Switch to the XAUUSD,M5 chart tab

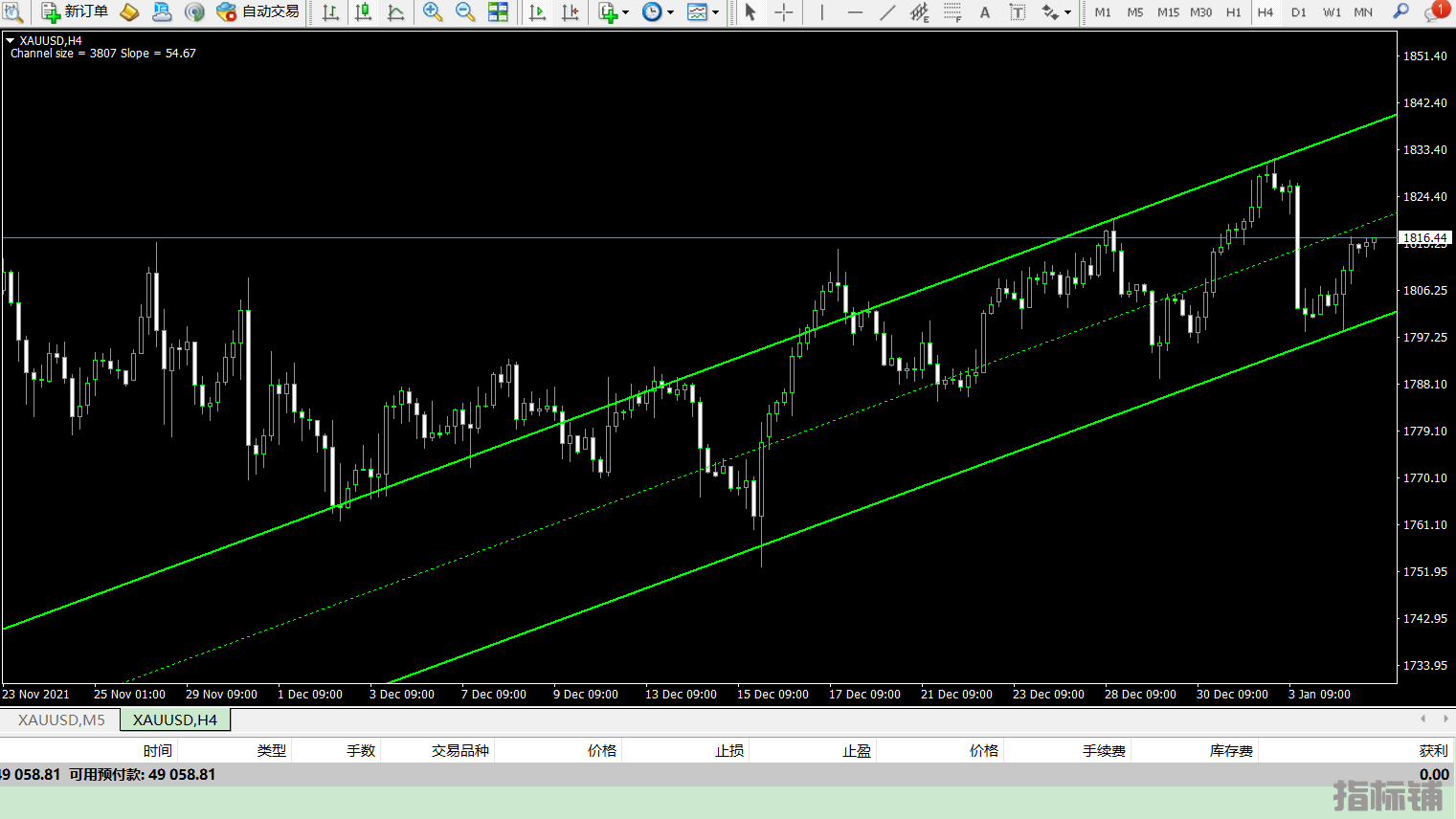[61, 719]
